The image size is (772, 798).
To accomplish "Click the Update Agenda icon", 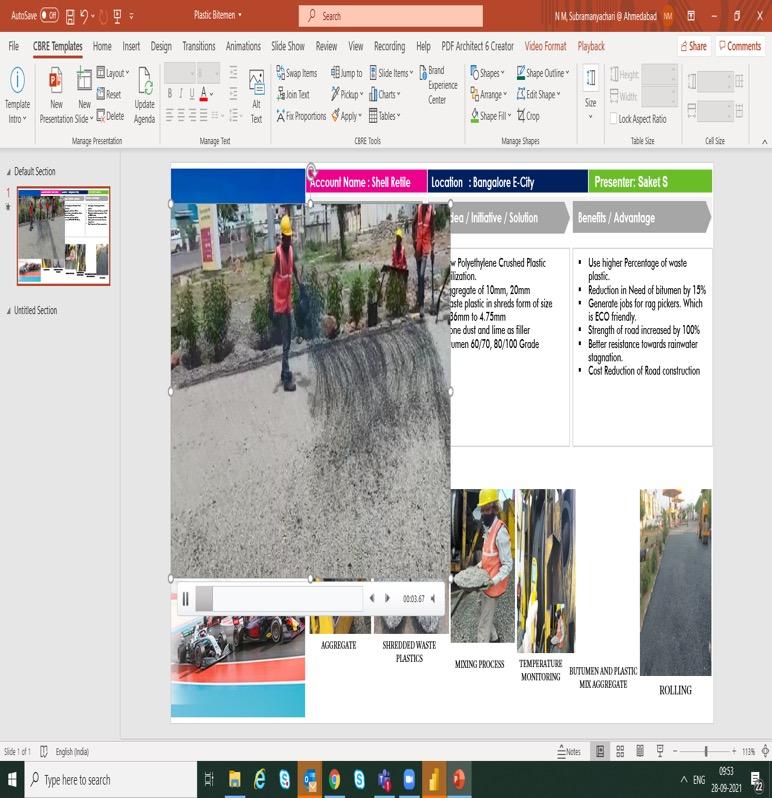I will click(145, 80).
